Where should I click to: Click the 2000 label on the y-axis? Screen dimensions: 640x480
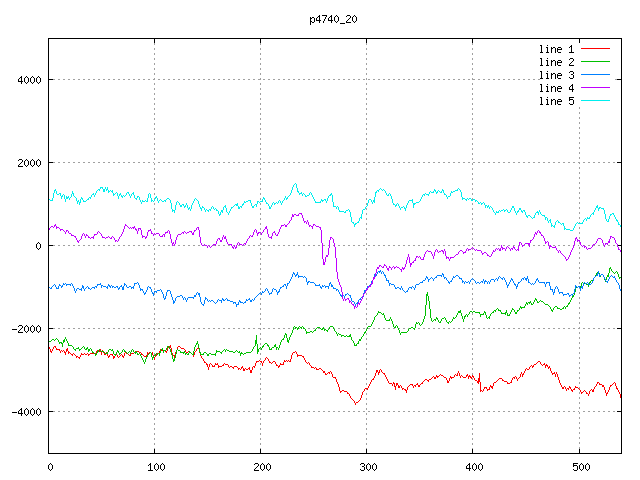(27, 163)
